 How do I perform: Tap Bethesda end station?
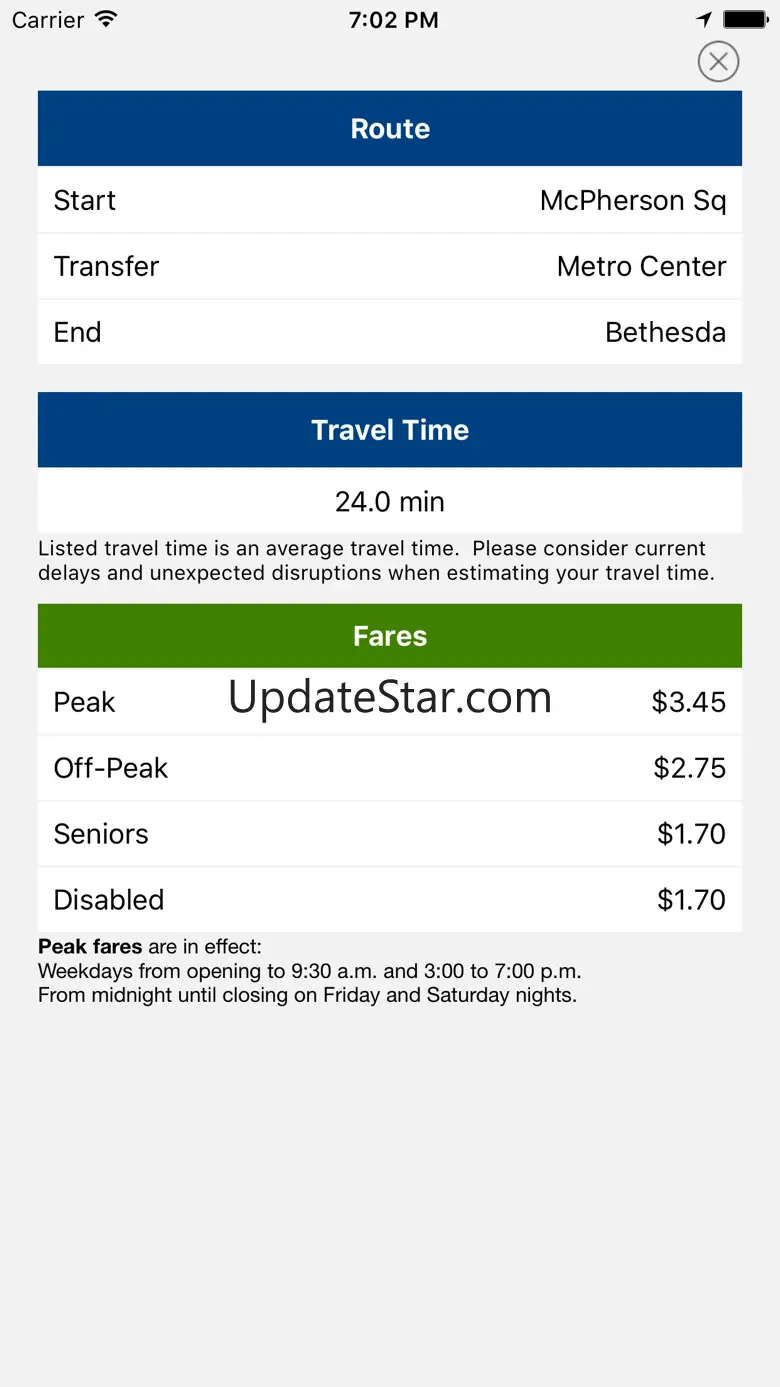[x=665, y=332]
